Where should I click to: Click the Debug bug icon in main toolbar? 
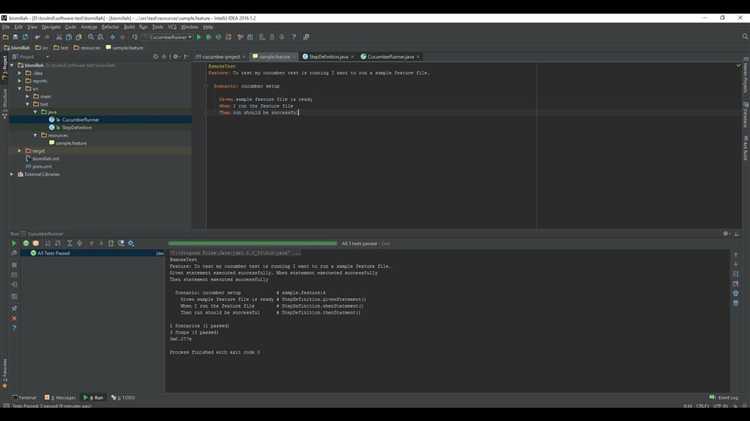(209, 37)
